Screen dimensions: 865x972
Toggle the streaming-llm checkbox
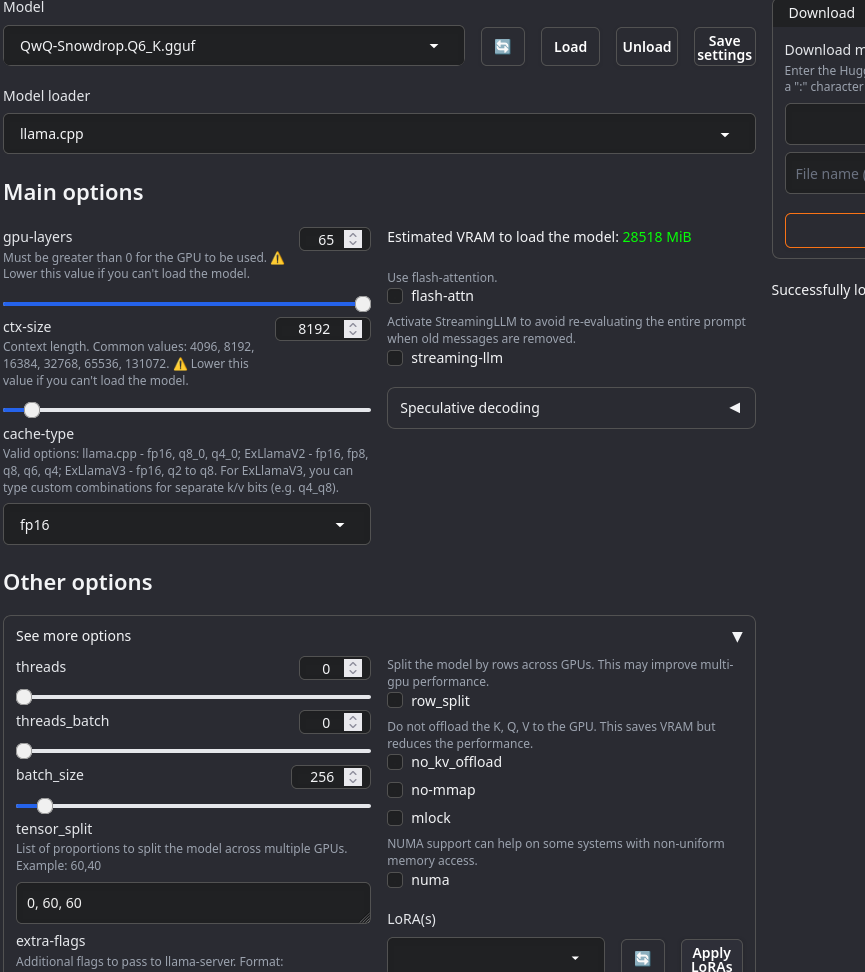click(x=395, y=358)
